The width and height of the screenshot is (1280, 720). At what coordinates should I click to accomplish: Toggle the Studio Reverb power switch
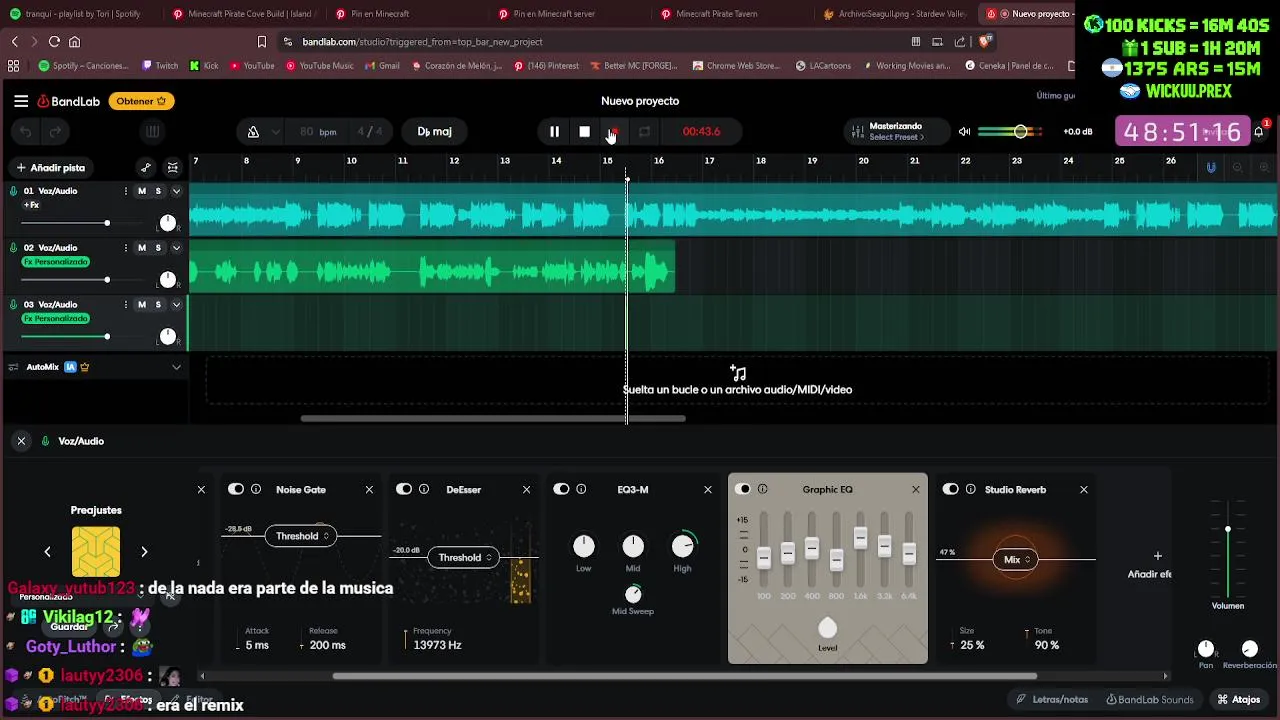click(951, 489)
